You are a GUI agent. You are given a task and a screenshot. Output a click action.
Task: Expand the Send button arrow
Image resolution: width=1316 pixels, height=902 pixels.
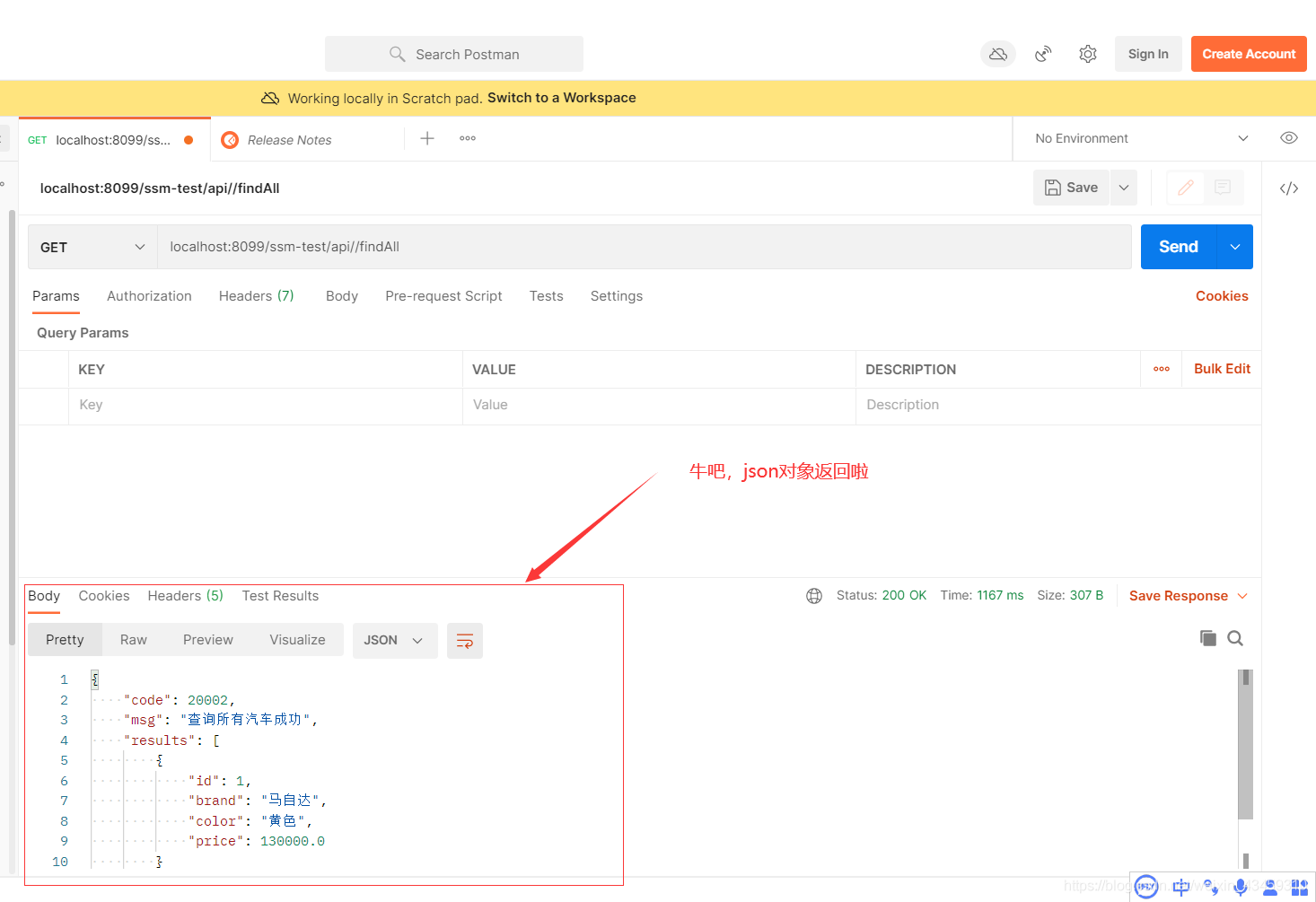point(1235,247)
